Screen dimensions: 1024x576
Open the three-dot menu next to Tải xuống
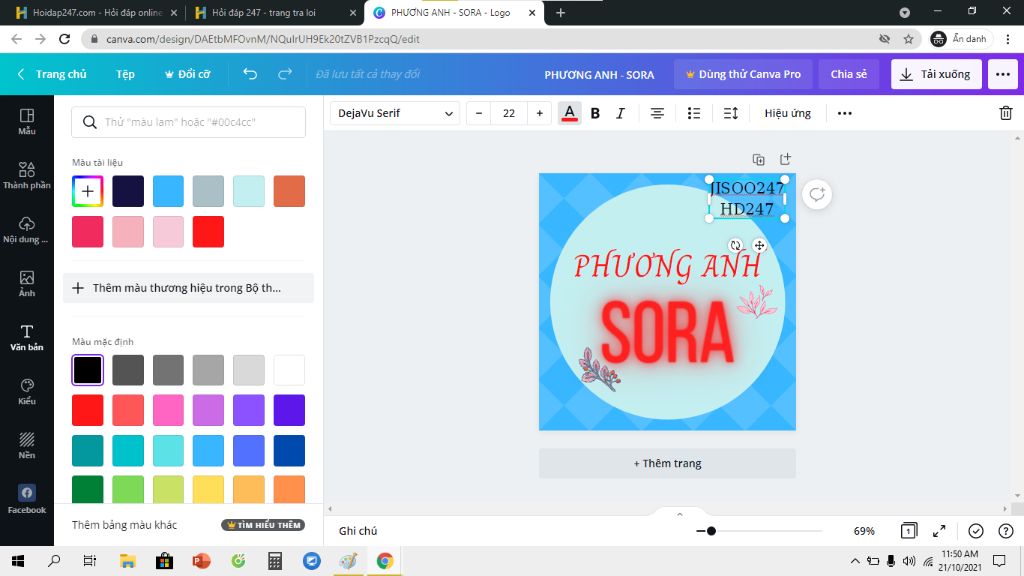[1002, 74]
